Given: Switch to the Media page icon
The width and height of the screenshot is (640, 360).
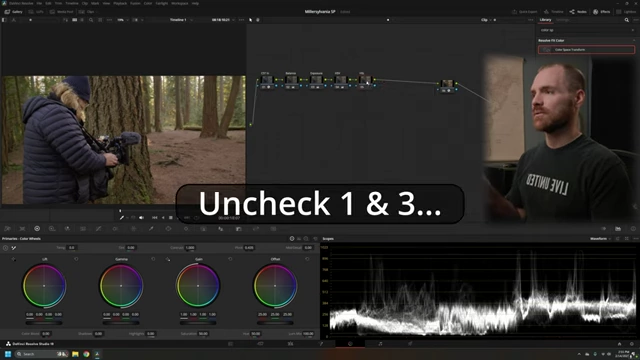Looking at the screenshot, I should click(x=231, y=344).
